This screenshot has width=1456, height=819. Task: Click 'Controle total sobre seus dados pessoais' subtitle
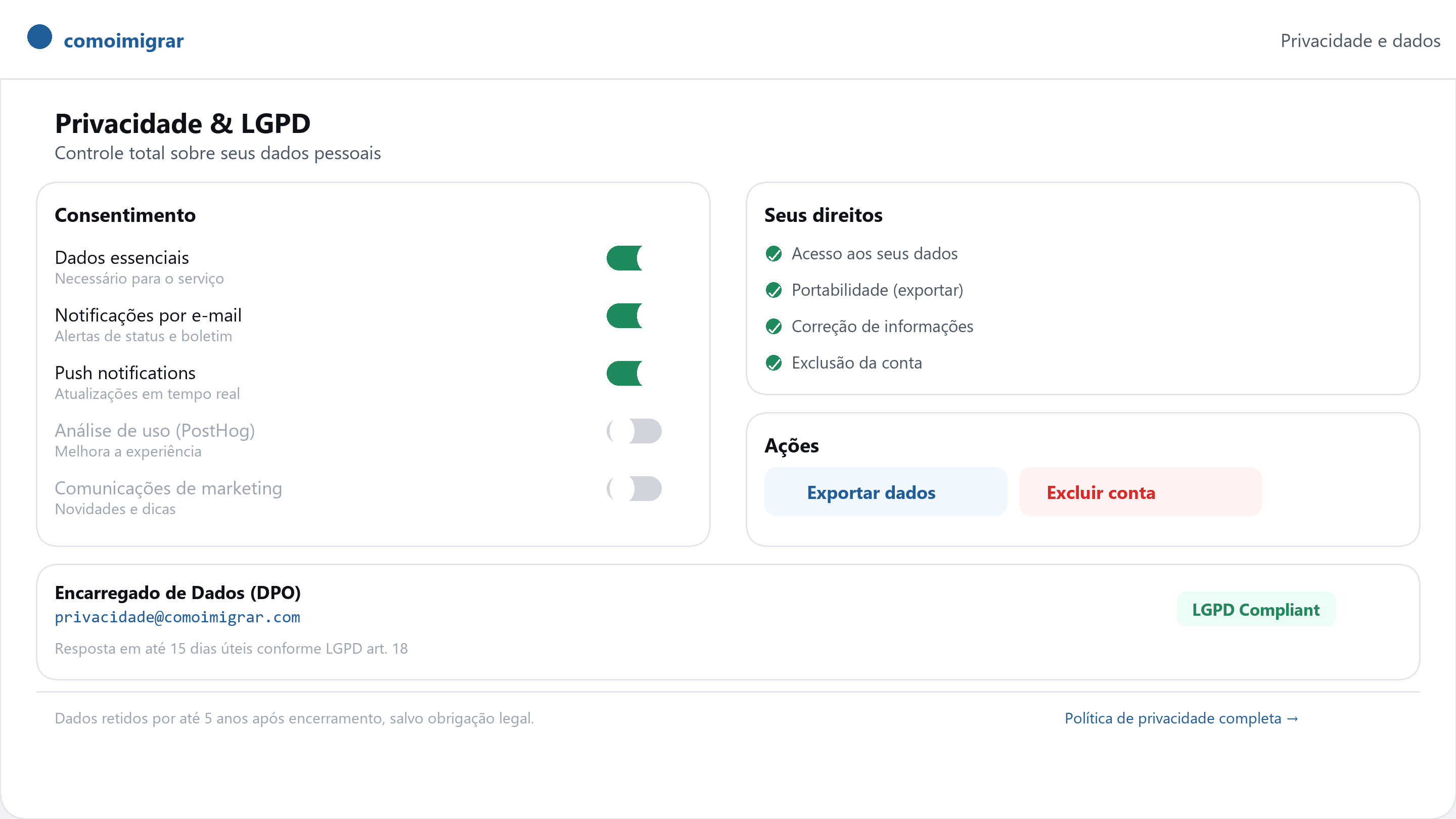pyautogui.click(x=217, y=153)
